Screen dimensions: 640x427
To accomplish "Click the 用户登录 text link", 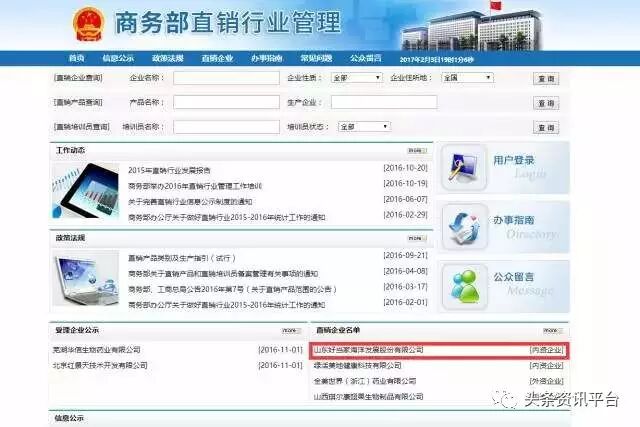I will 514,160.
